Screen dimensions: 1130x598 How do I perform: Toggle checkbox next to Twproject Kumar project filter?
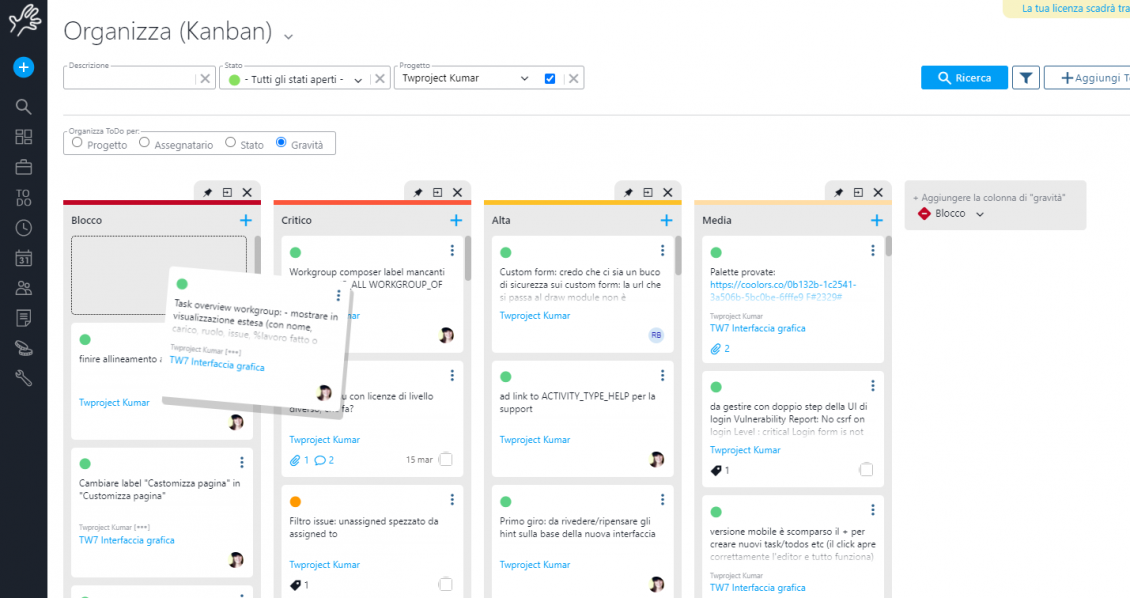(550, 79)
